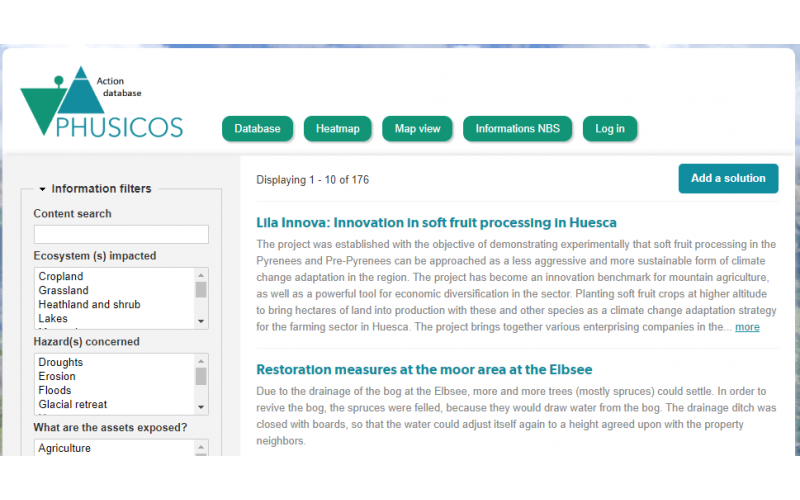The height and width of the screenshot is (500, 800).
Task: Click the more link of Lila Innova
Action: point(747,327)
